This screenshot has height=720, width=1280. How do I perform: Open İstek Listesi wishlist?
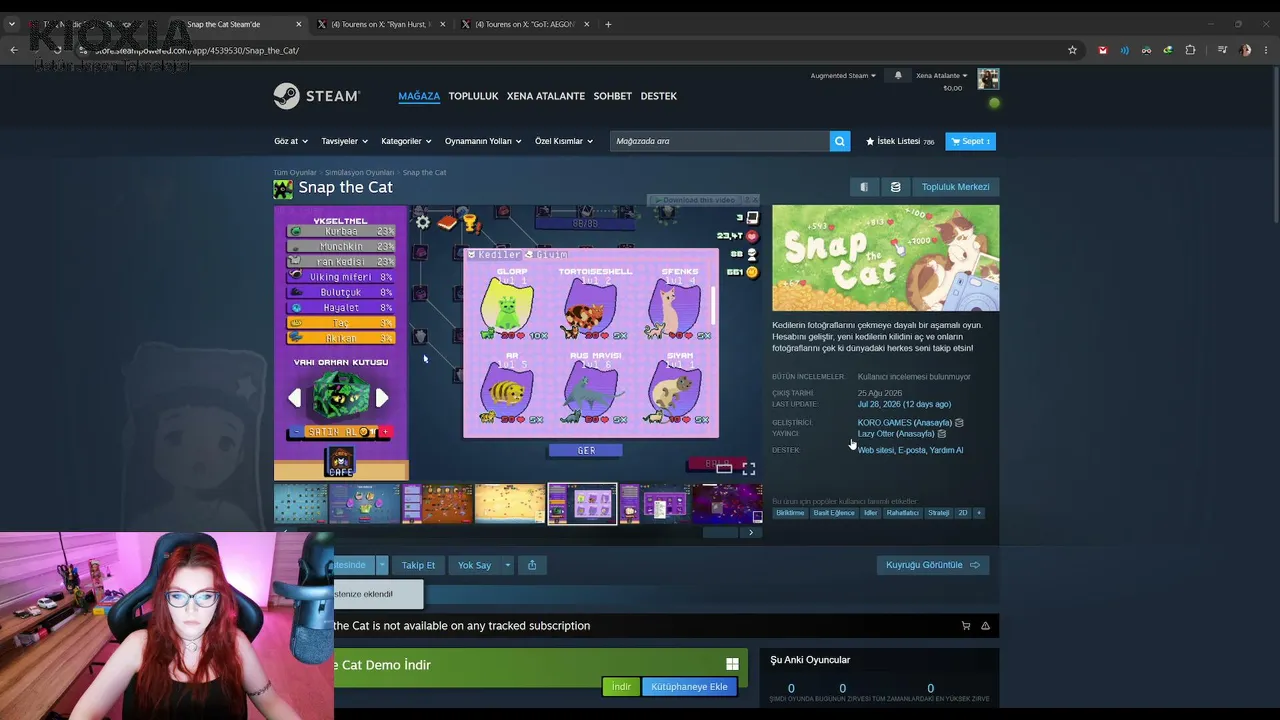[900, 141]
